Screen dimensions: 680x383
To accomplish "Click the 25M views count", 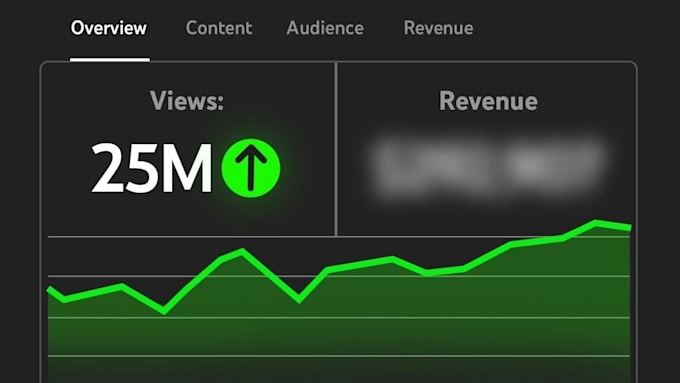I will (x=152, y=168).
